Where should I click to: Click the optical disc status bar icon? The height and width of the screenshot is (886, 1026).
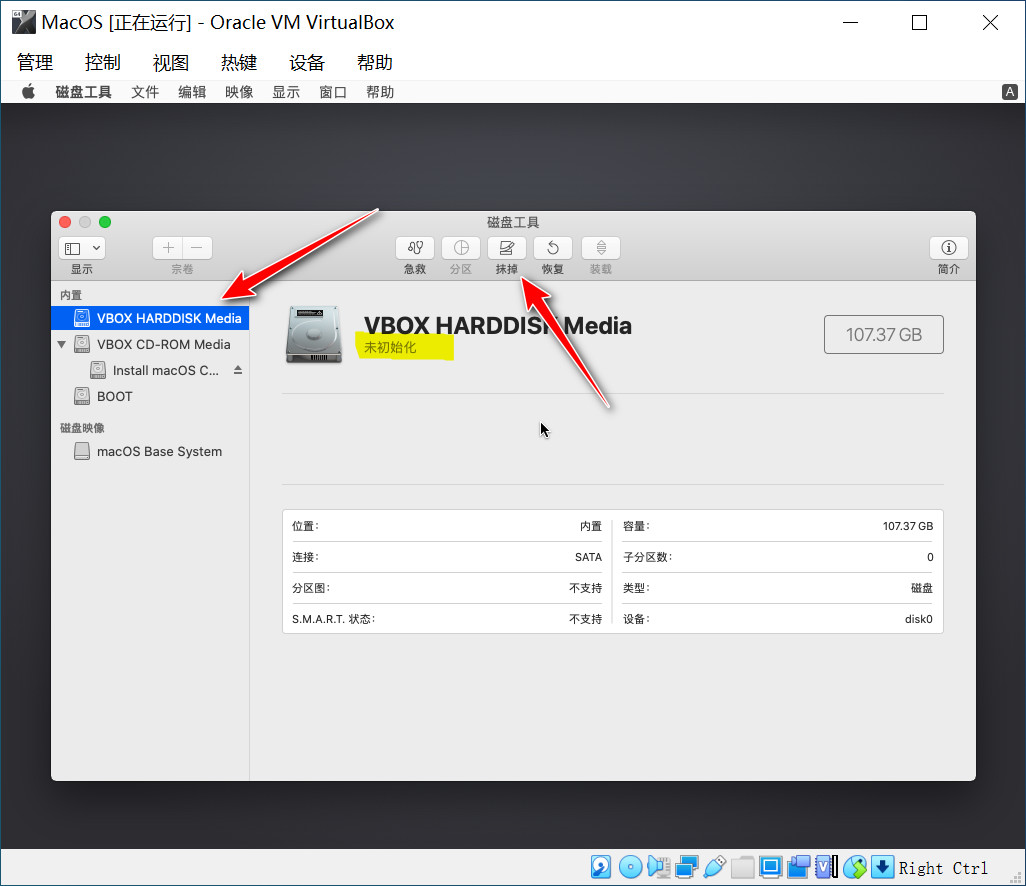[x=630, y=867]
